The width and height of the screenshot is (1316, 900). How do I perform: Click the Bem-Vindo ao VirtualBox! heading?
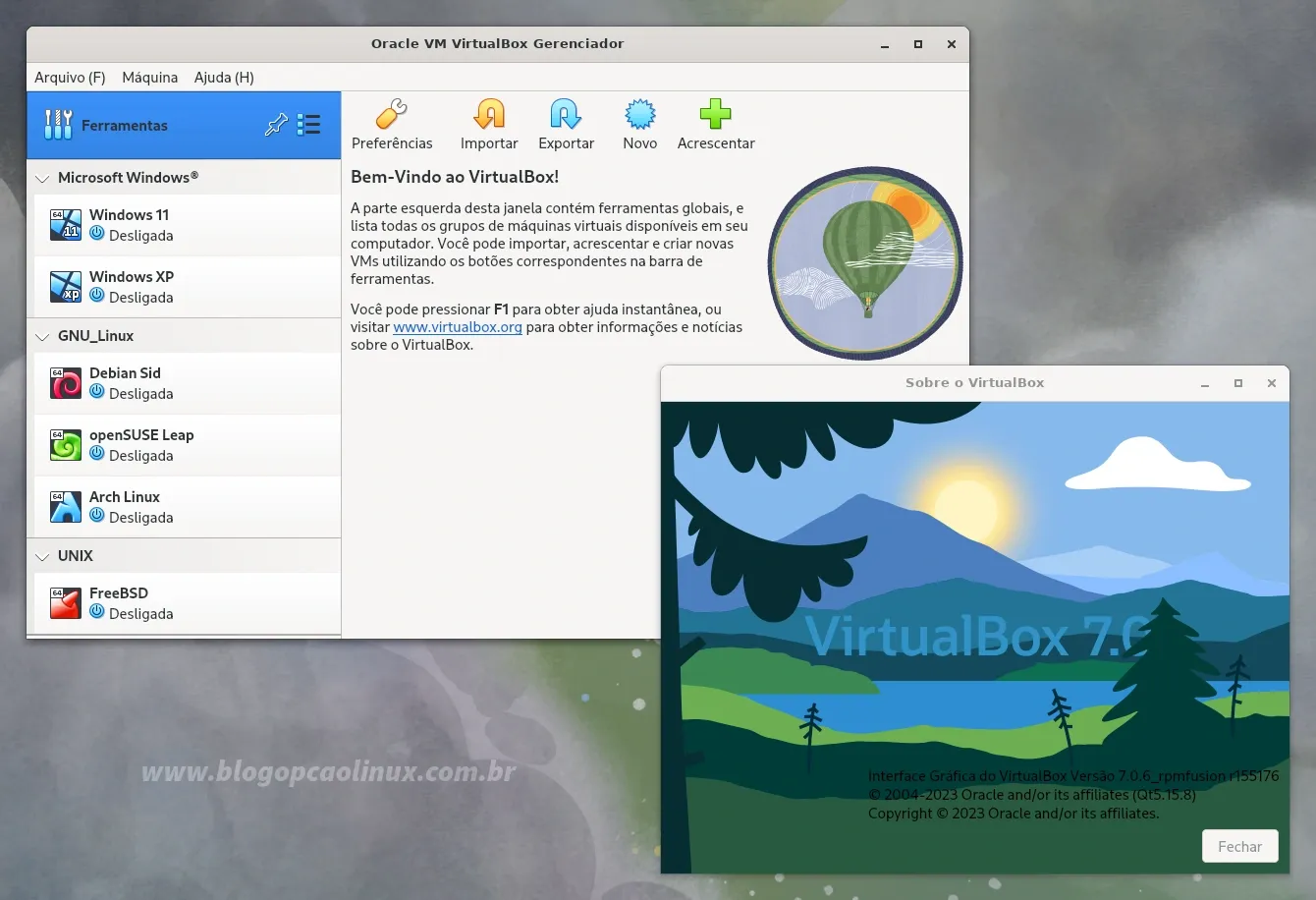click(455, 177)
